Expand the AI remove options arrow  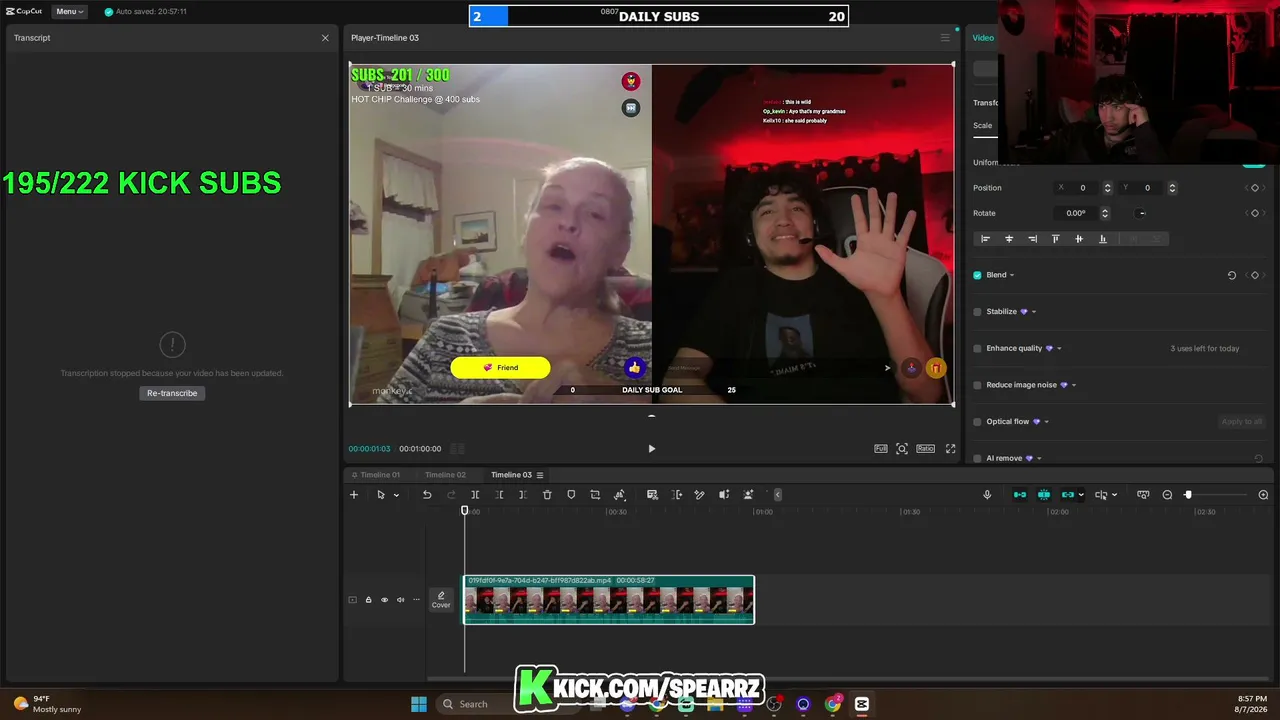1039,458
